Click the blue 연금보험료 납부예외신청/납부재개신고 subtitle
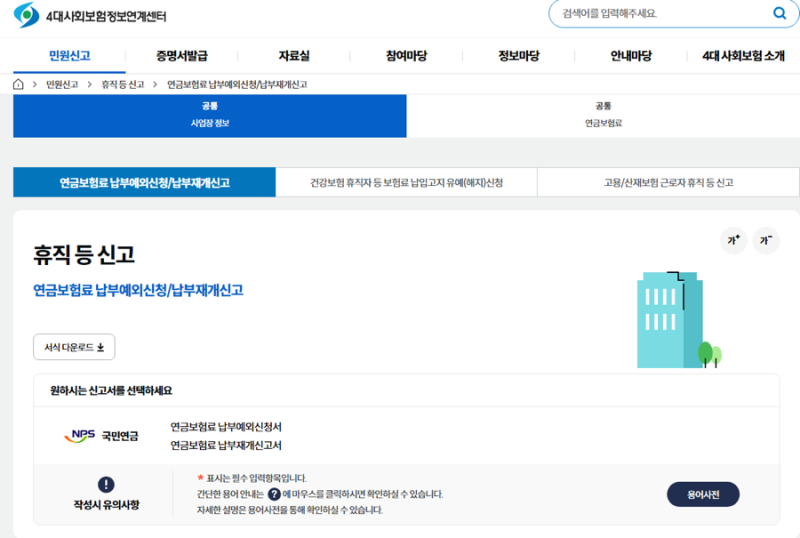This screenshot has height=538, width=800. click(x=138, y=290)
